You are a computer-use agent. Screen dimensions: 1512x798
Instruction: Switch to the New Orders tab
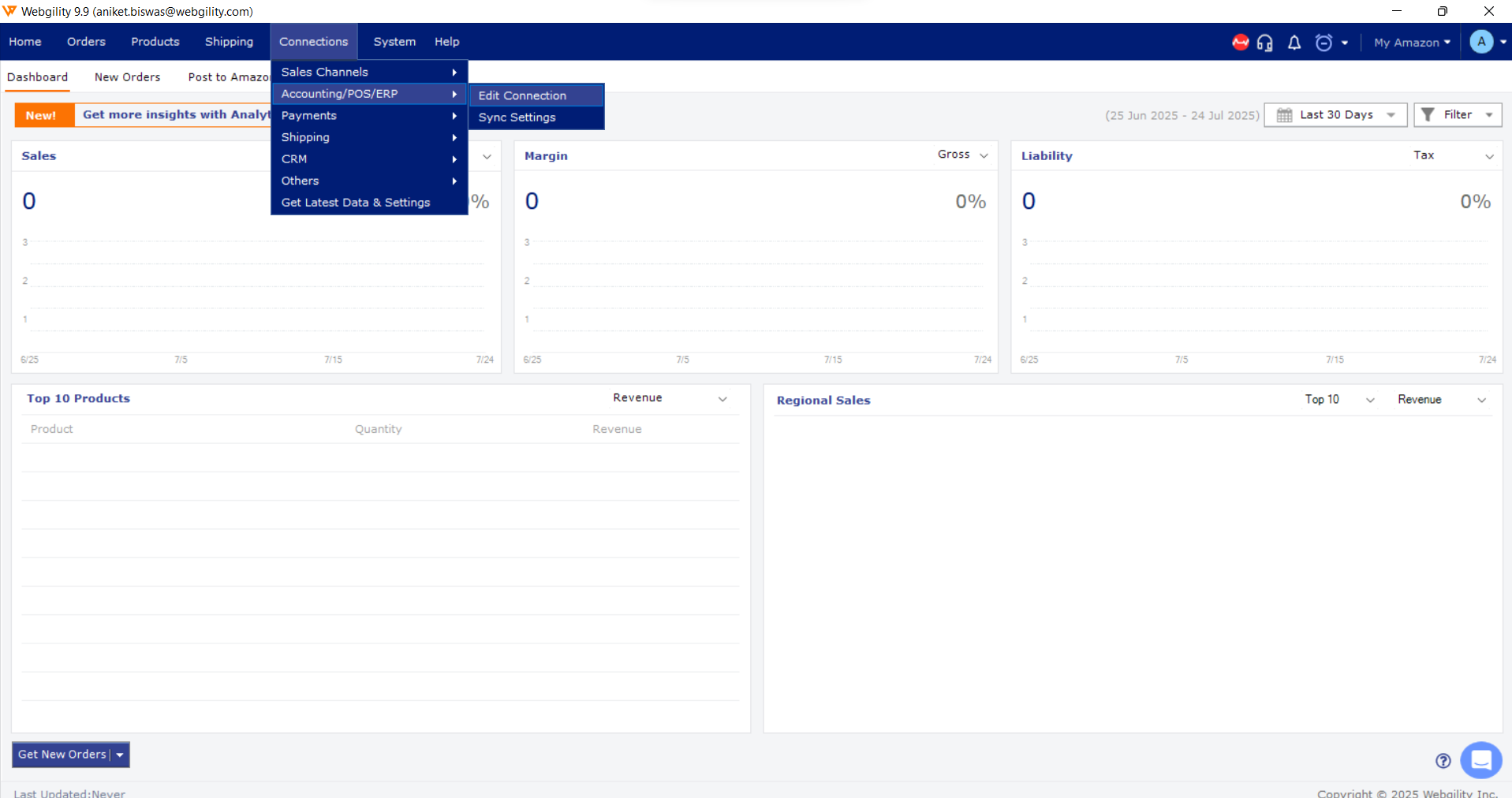pos(127,77)
